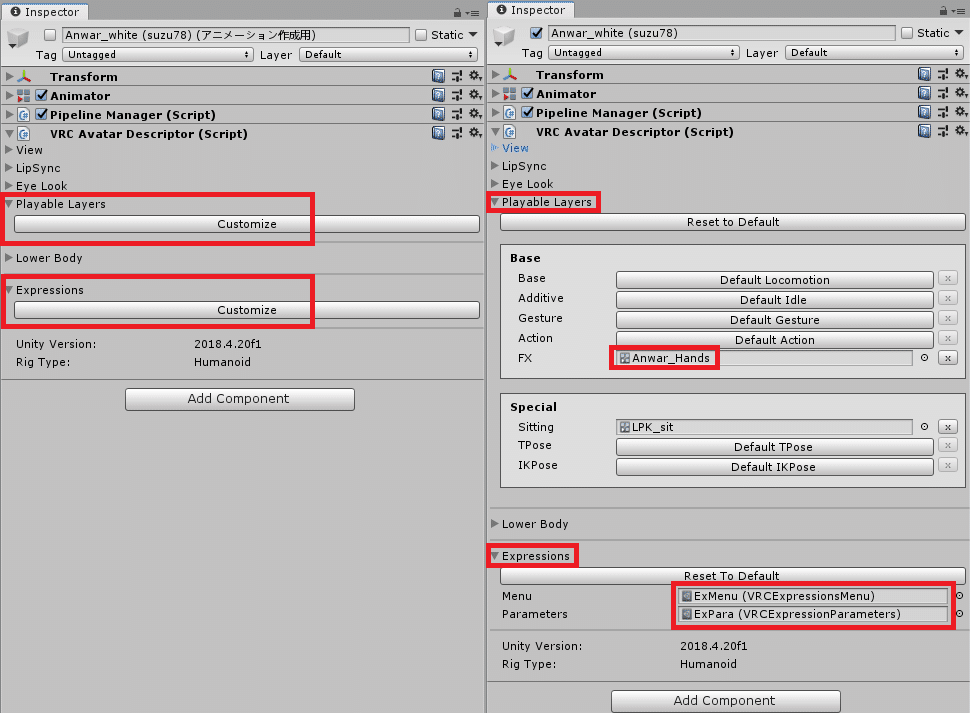Open Layer dropdown in right Inspector

coord(875,53)
